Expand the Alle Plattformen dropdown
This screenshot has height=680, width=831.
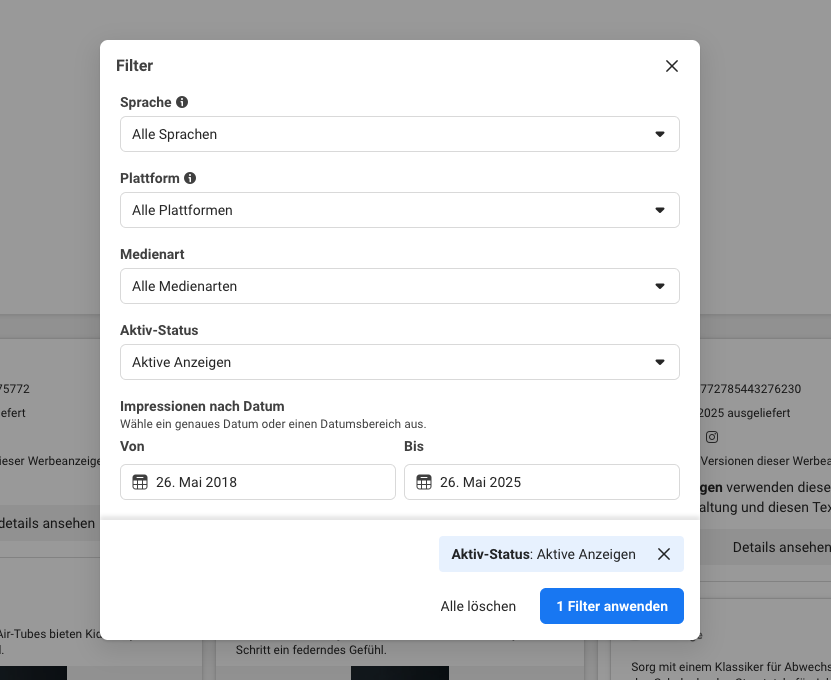pos(400,210)
